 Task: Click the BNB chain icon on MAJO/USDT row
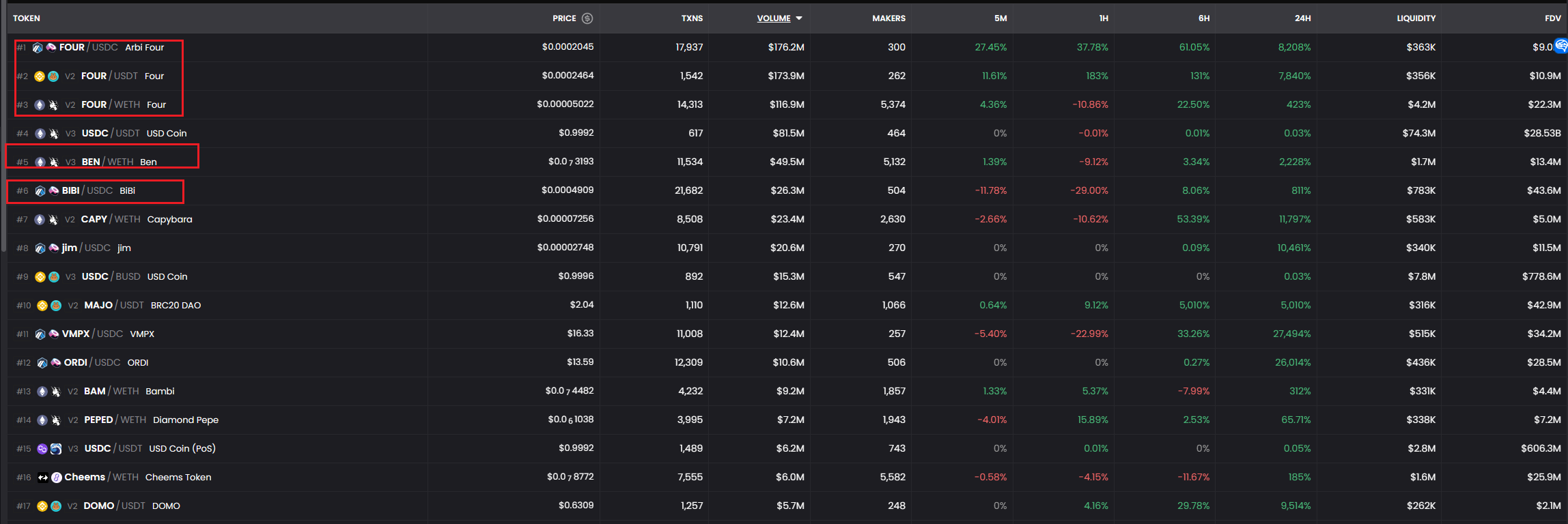click(42, 306)
